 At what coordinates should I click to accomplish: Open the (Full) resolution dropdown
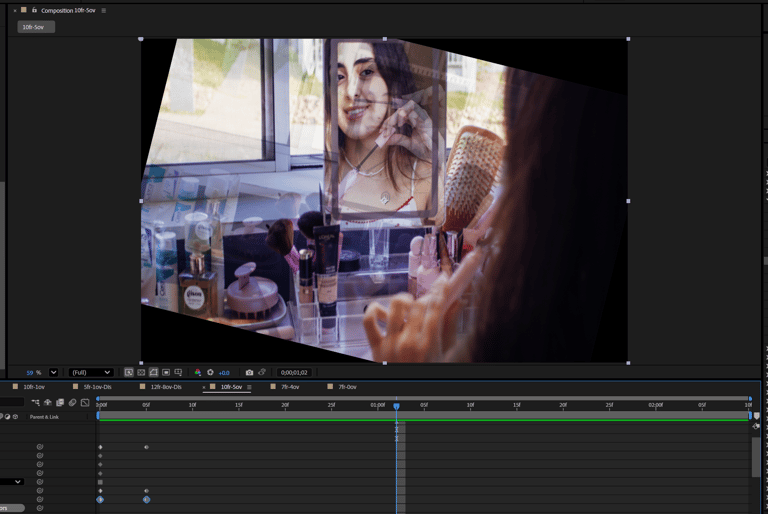(x=91, y=372)
